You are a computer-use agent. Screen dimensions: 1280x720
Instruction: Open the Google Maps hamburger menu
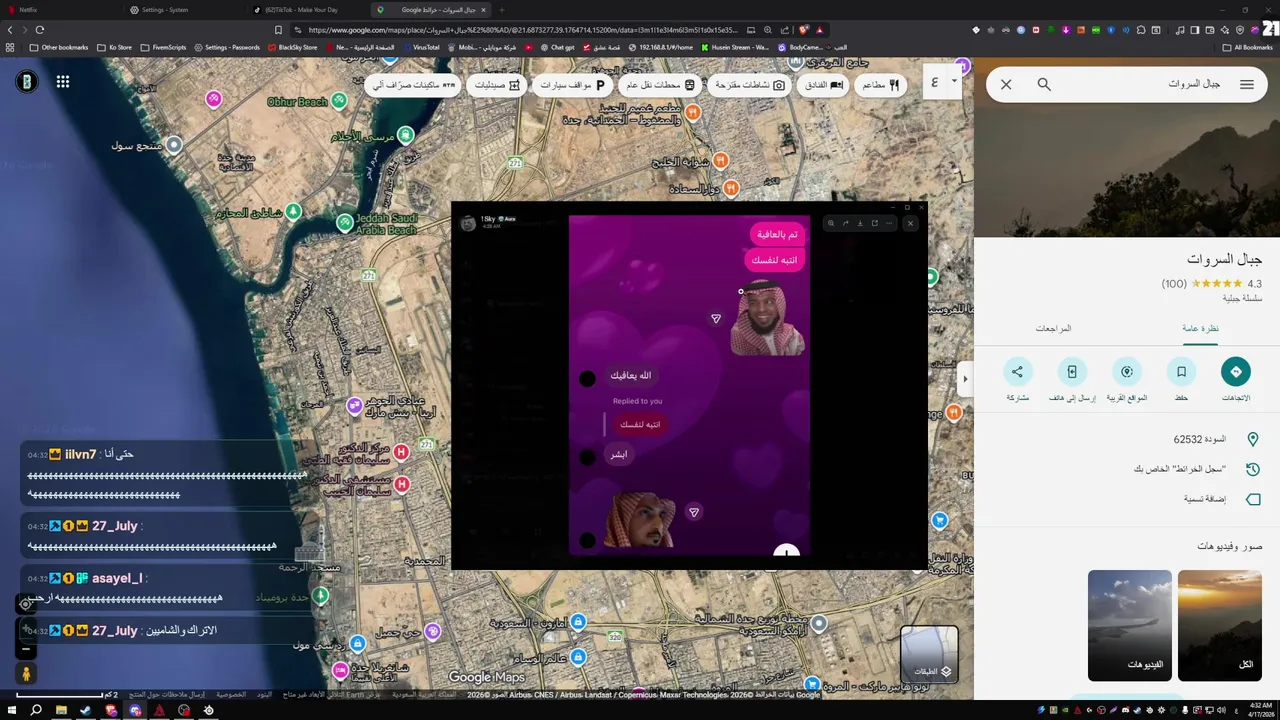(x=1247, y=84)
